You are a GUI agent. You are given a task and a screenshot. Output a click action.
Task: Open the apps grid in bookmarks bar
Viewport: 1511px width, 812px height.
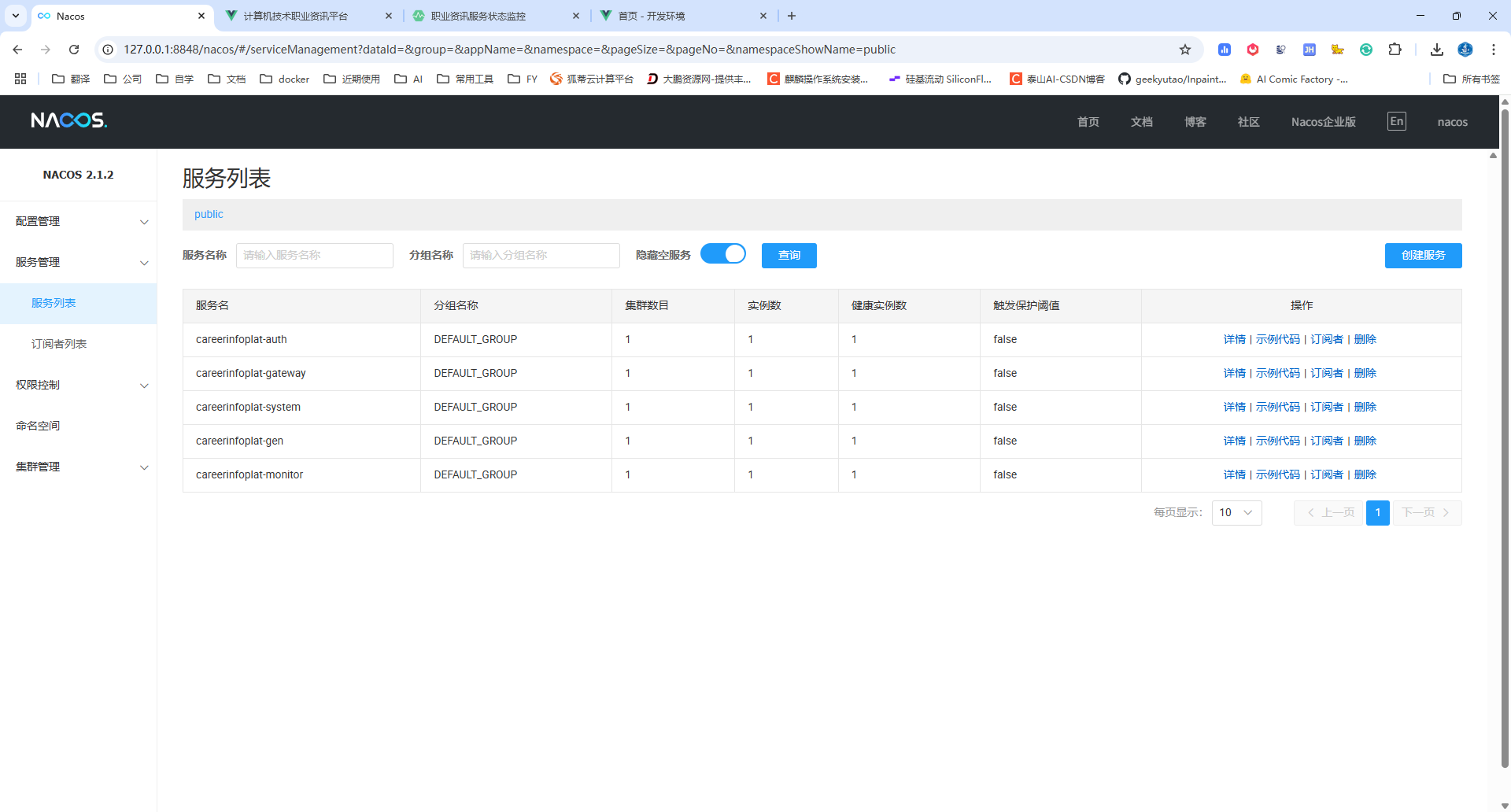[20, 79]
